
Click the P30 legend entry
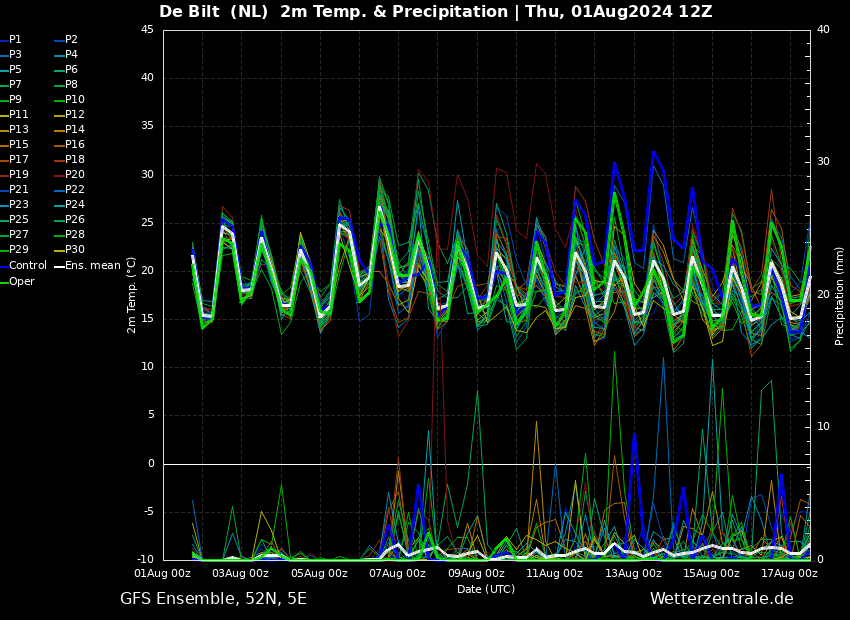pos(75,249)
